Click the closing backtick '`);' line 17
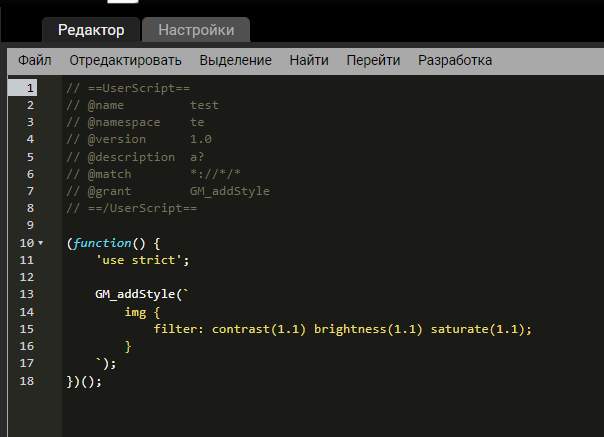The width and height of the screenshot is (604, 437). [x=106, y=363]
